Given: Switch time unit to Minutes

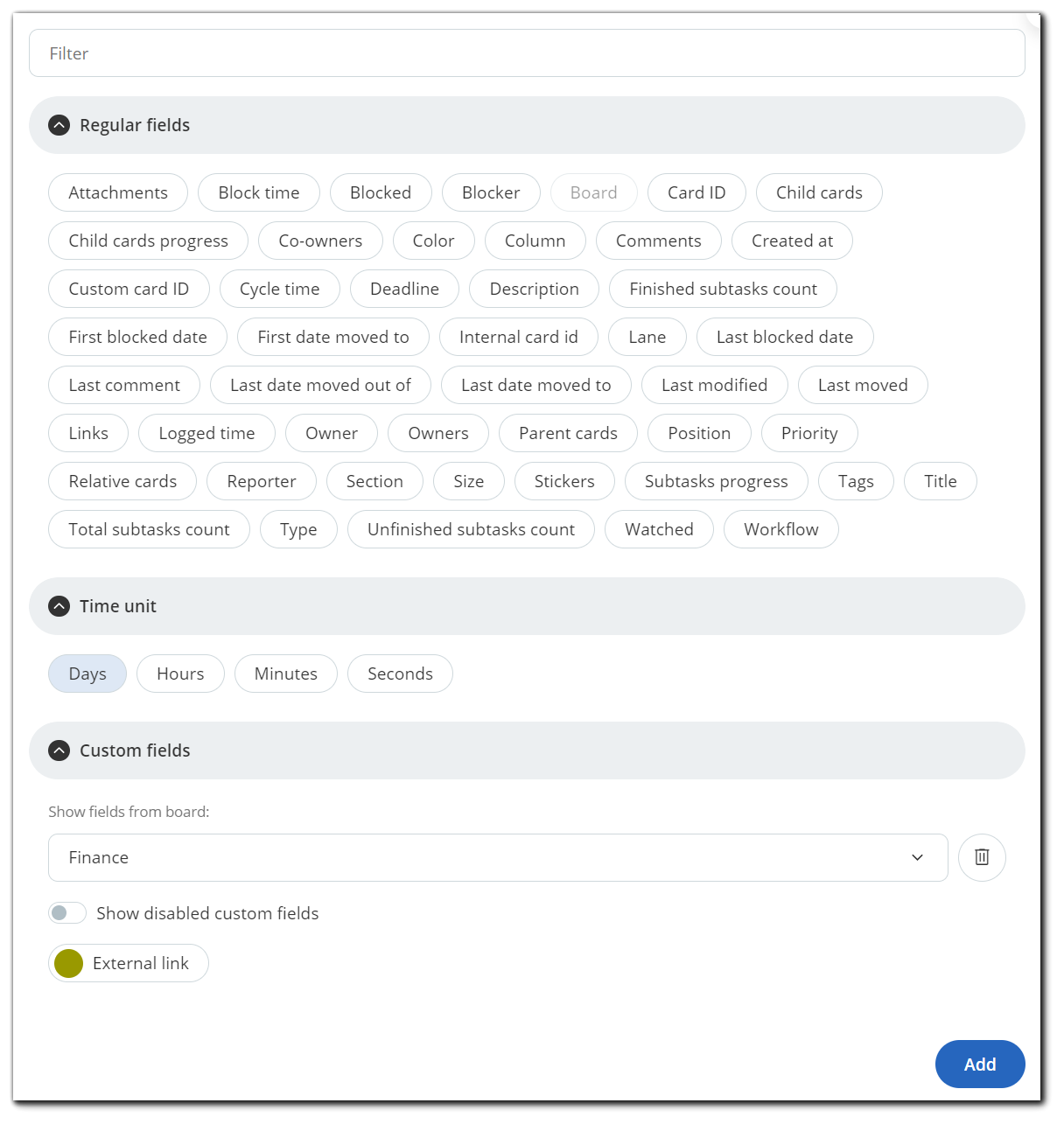Looking at the screenshot, I should 286,674.
